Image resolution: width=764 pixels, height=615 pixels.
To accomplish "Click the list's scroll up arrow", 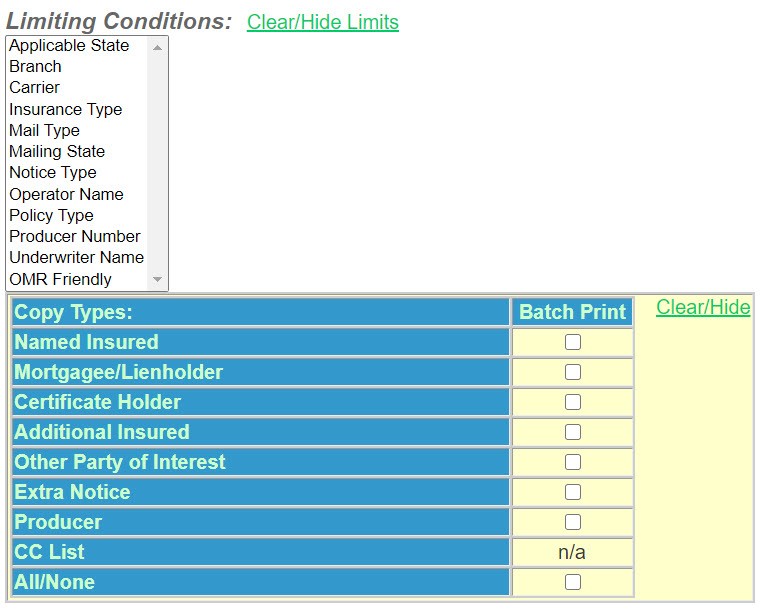I will (157, 47).
